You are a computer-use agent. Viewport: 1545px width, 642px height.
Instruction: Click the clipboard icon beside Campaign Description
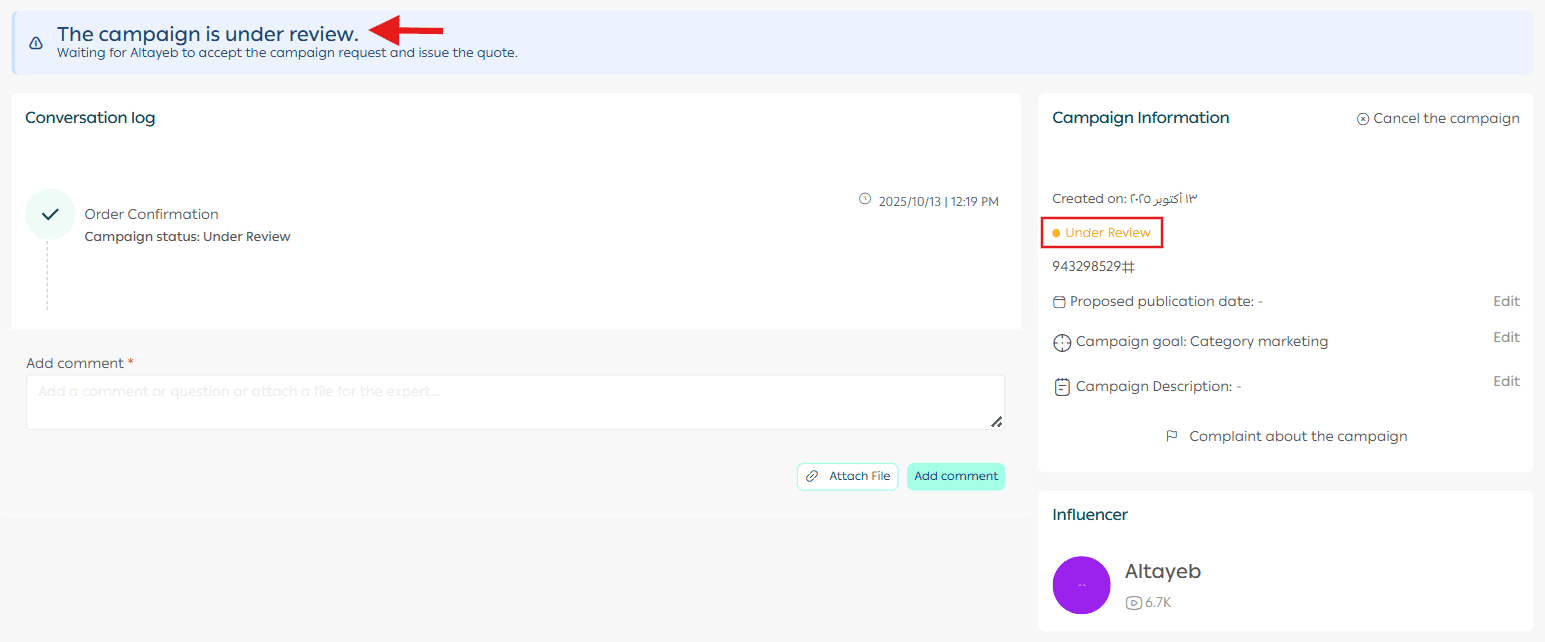(1062, 387)
